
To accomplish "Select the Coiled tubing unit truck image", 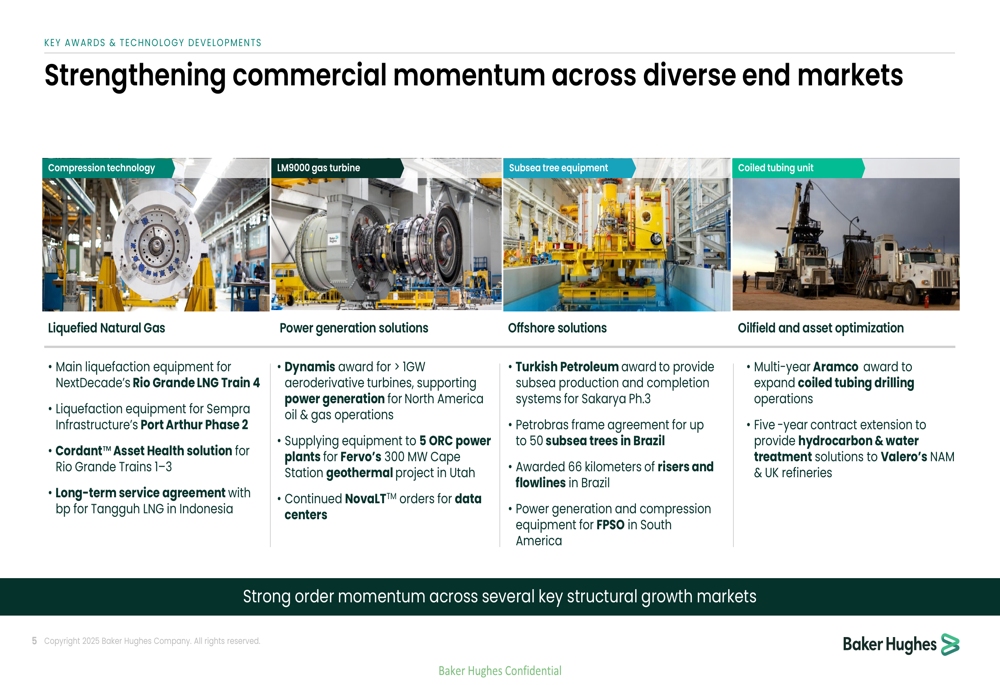I will (846, 245).
